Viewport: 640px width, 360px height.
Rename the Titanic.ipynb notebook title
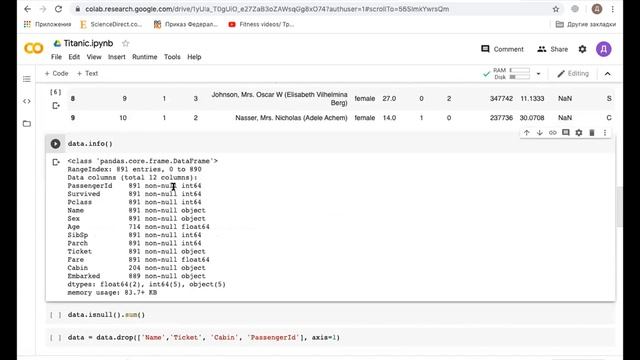pos(88,43)
